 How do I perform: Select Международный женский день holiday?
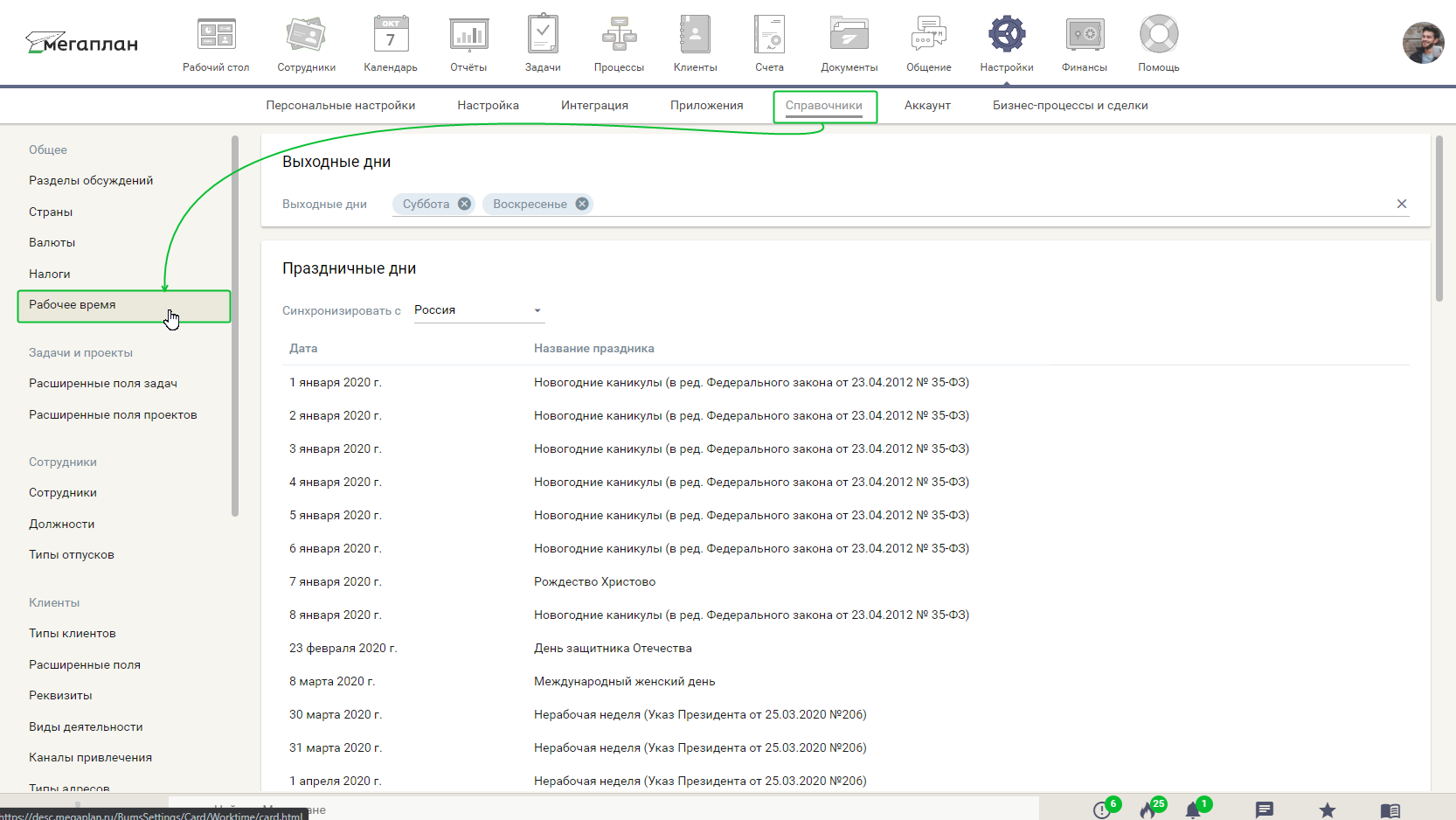tap(624, 682)
